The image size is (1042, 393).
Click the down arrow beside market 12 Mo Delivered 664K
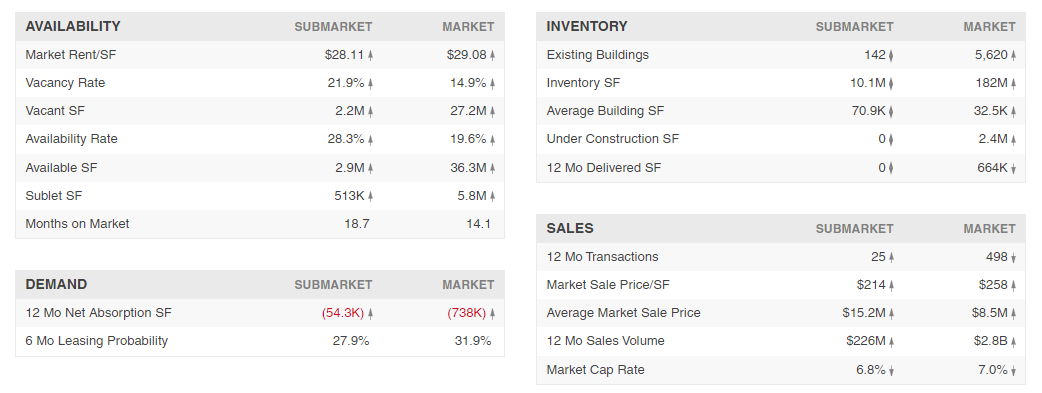pos(1013,169)
